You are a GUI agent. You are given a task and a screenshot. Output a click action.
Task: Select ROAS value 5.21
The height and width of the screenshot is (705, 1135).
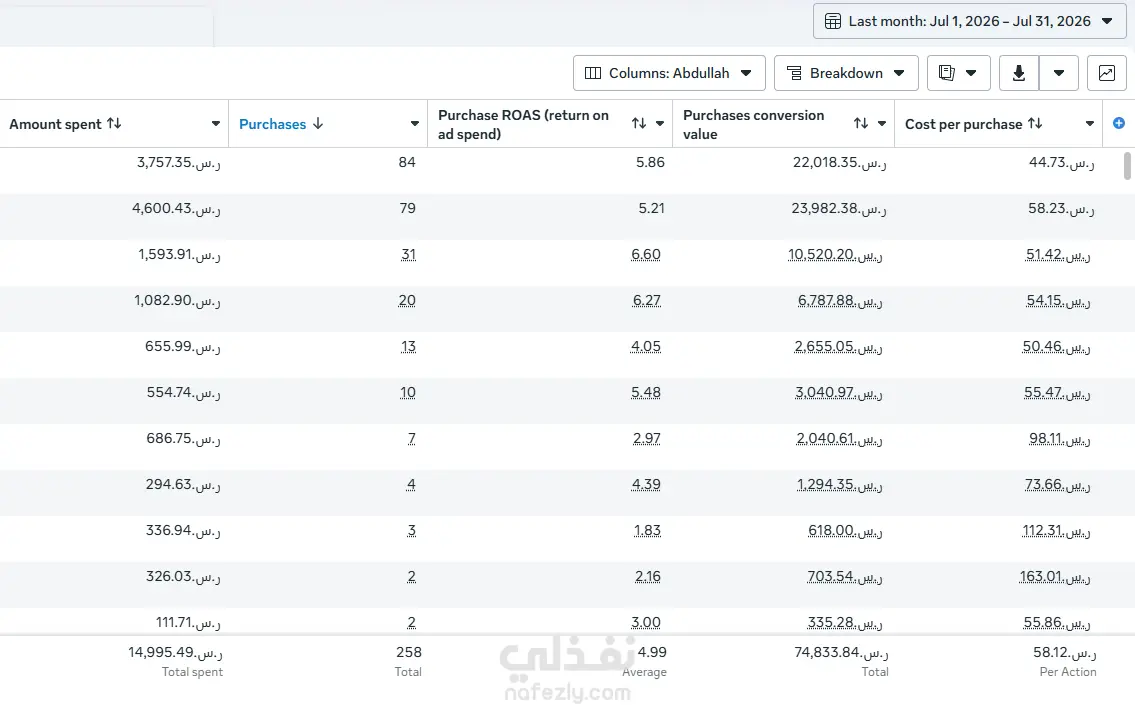click(651, 208)
